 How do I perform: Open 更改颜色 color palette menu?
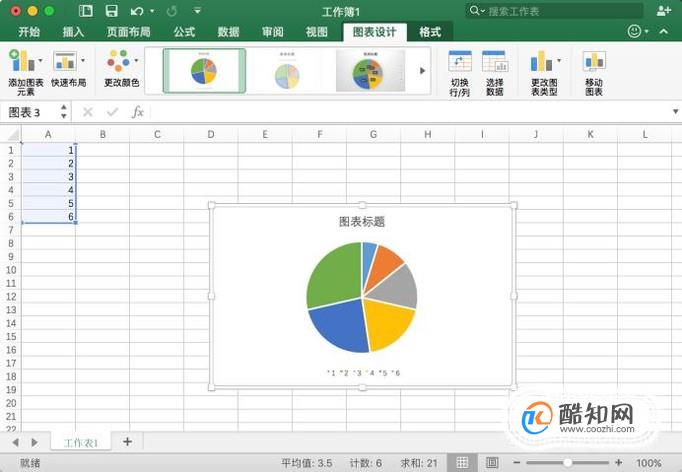pyautogui.click(x=122, y=69)
